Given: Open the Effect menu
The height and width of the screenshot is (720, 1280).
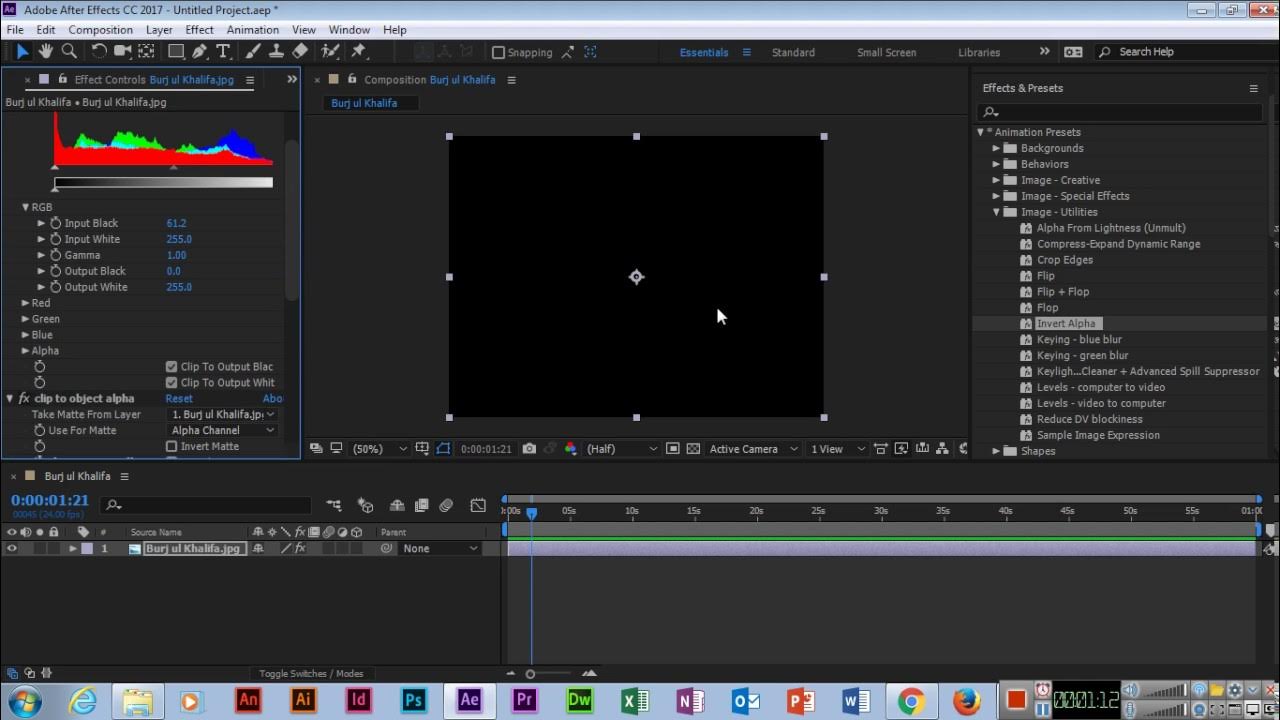Looking at the screenshot, I should [x=200, y=30].
